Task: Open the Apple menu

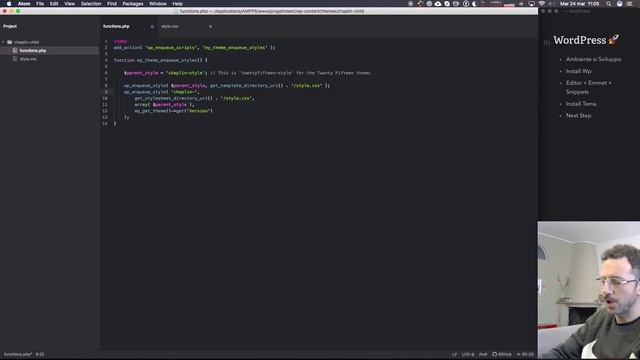Action: pyautogui.click(x=9, y=4)
